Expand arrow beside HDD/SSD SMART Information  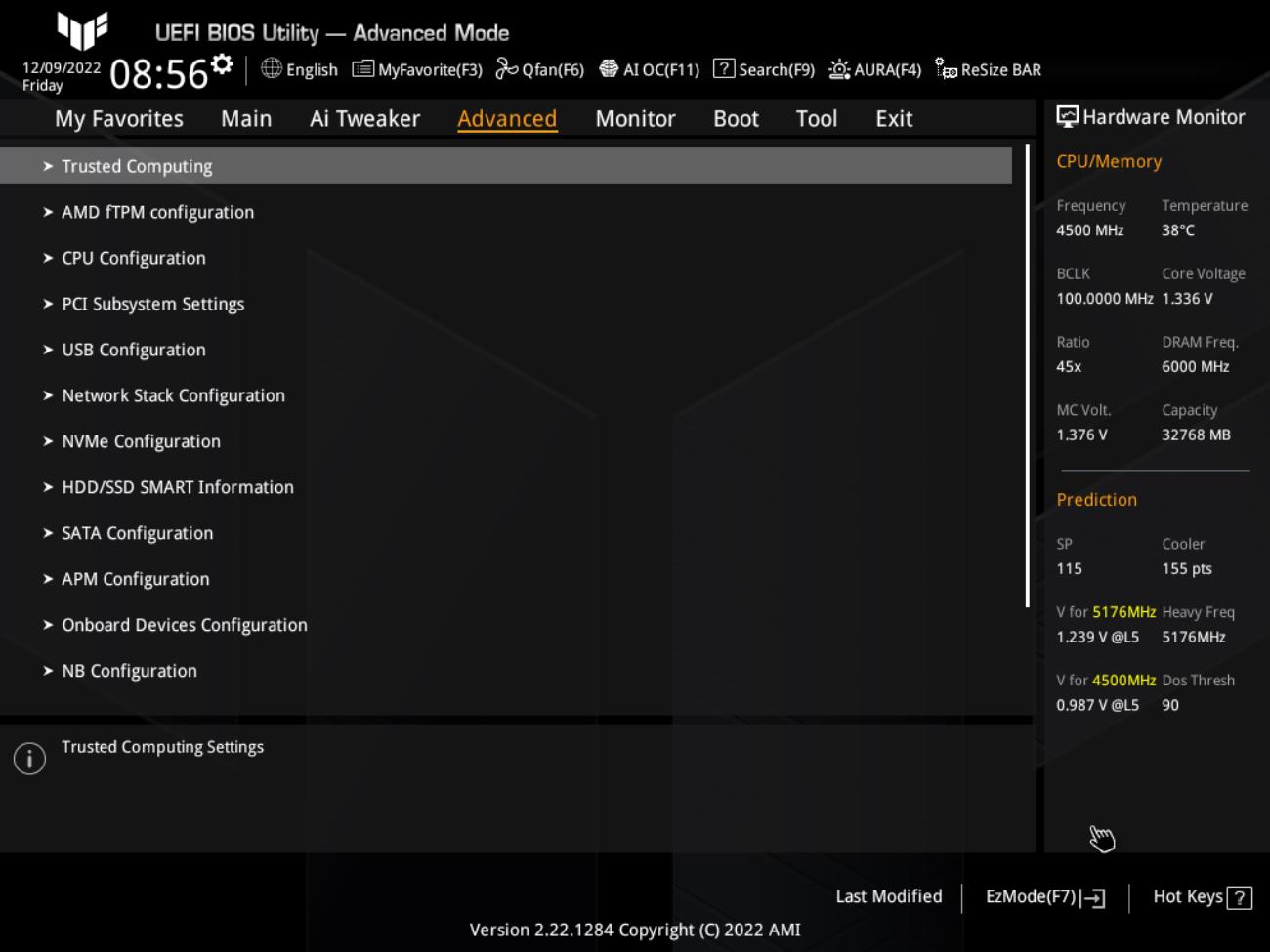48,487
